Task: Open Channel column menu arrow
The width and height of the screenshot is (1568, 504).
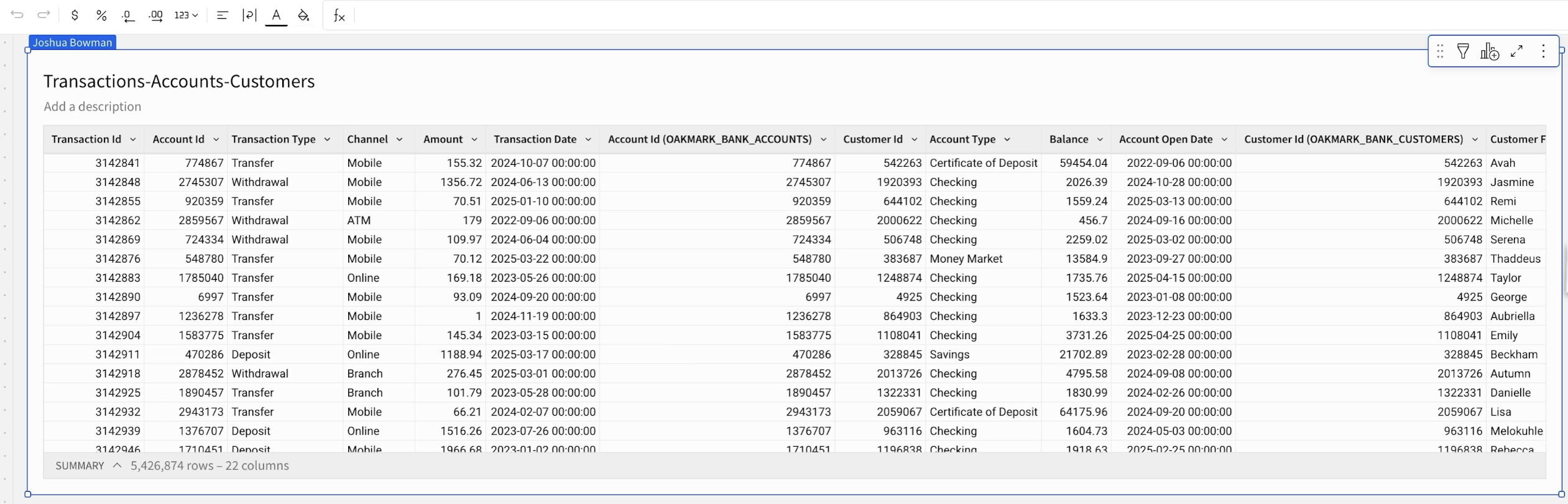Action: [399, 139]
